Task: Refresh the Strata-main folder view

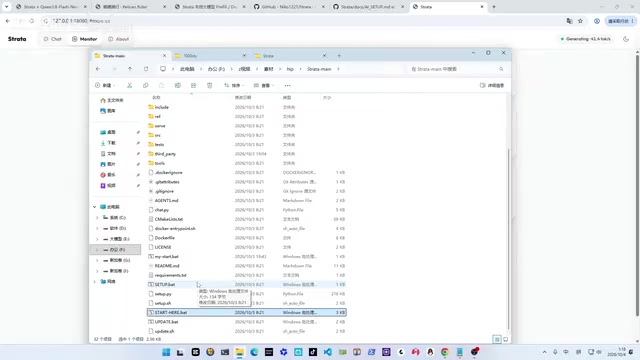Action: [x=146, y=69]
